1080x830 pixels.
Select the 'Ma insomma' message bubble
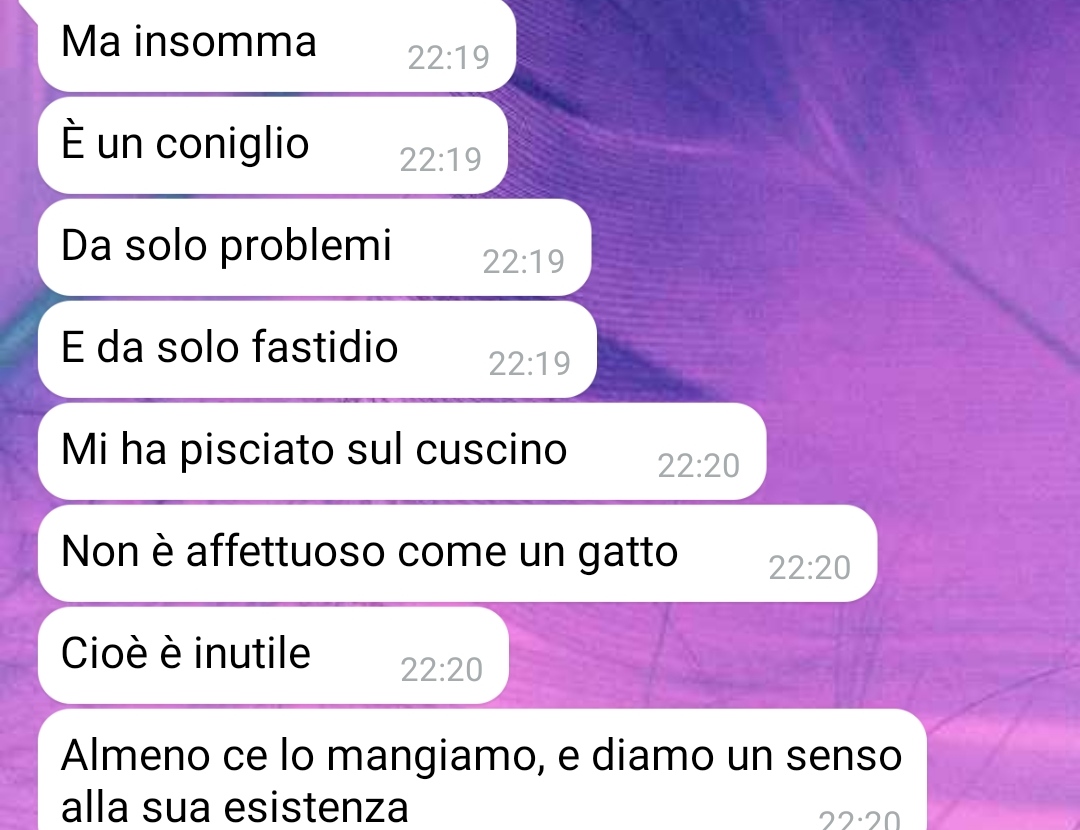(276, 43)
